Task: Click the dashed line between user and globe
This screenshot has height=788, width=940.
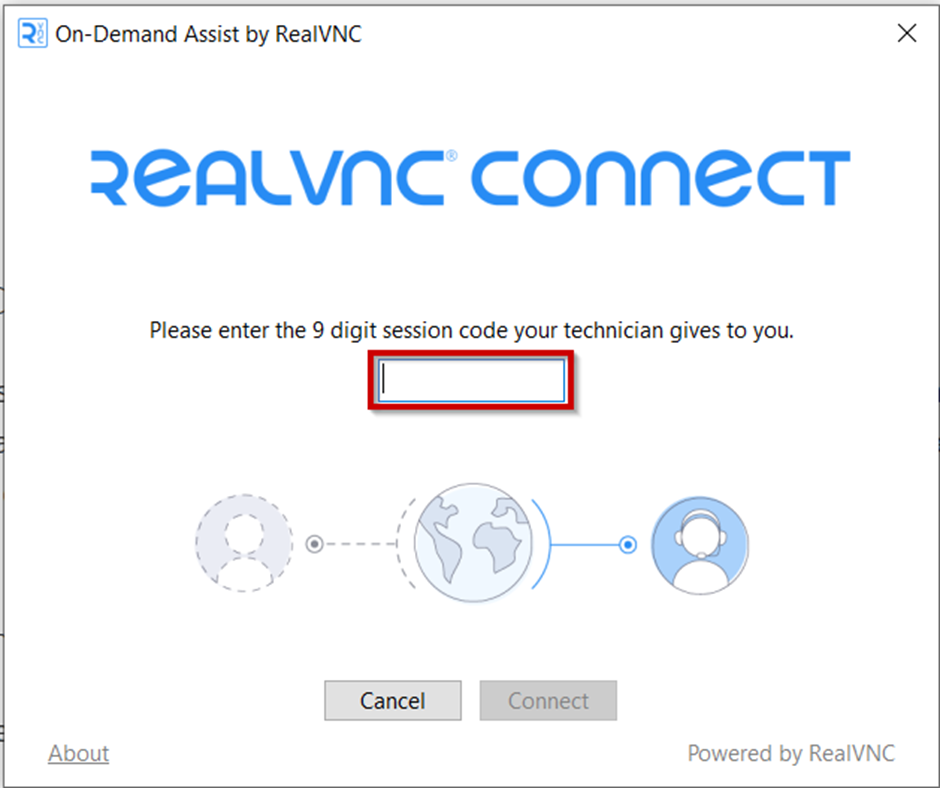Action: pos(360,544)
